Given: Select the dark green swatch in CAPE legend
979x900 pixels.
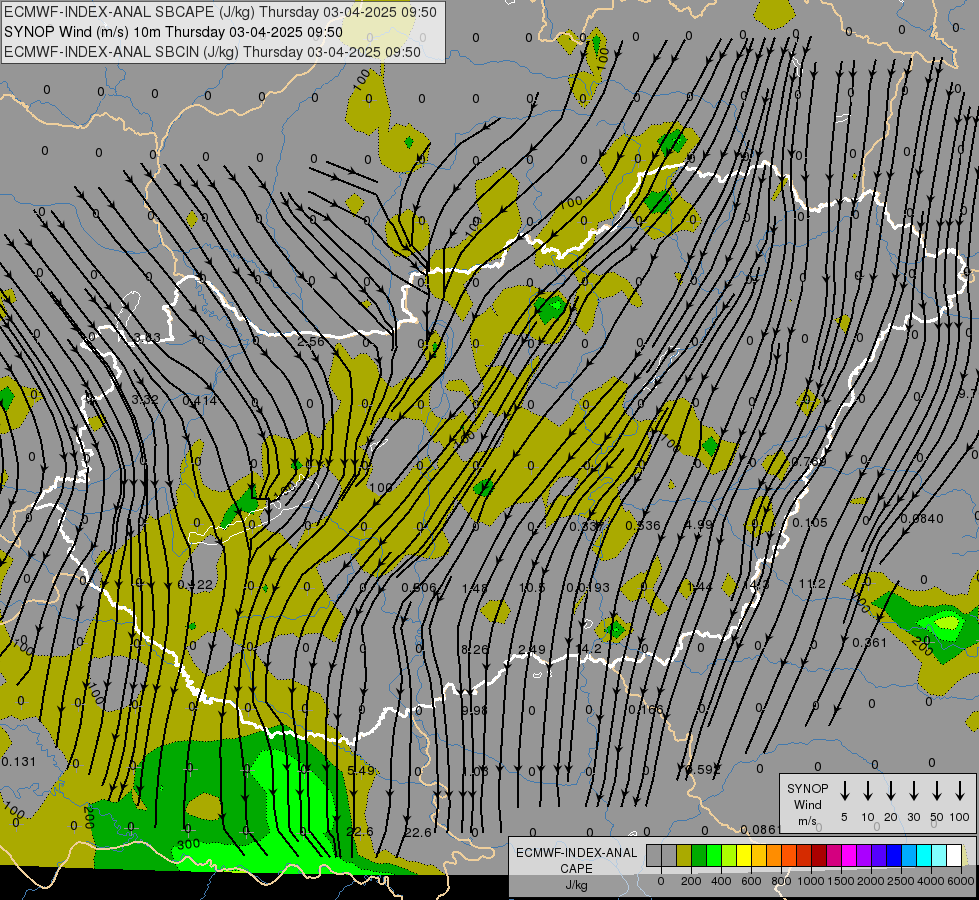Looking at the screenshot, I should click(x=699, y=855).
